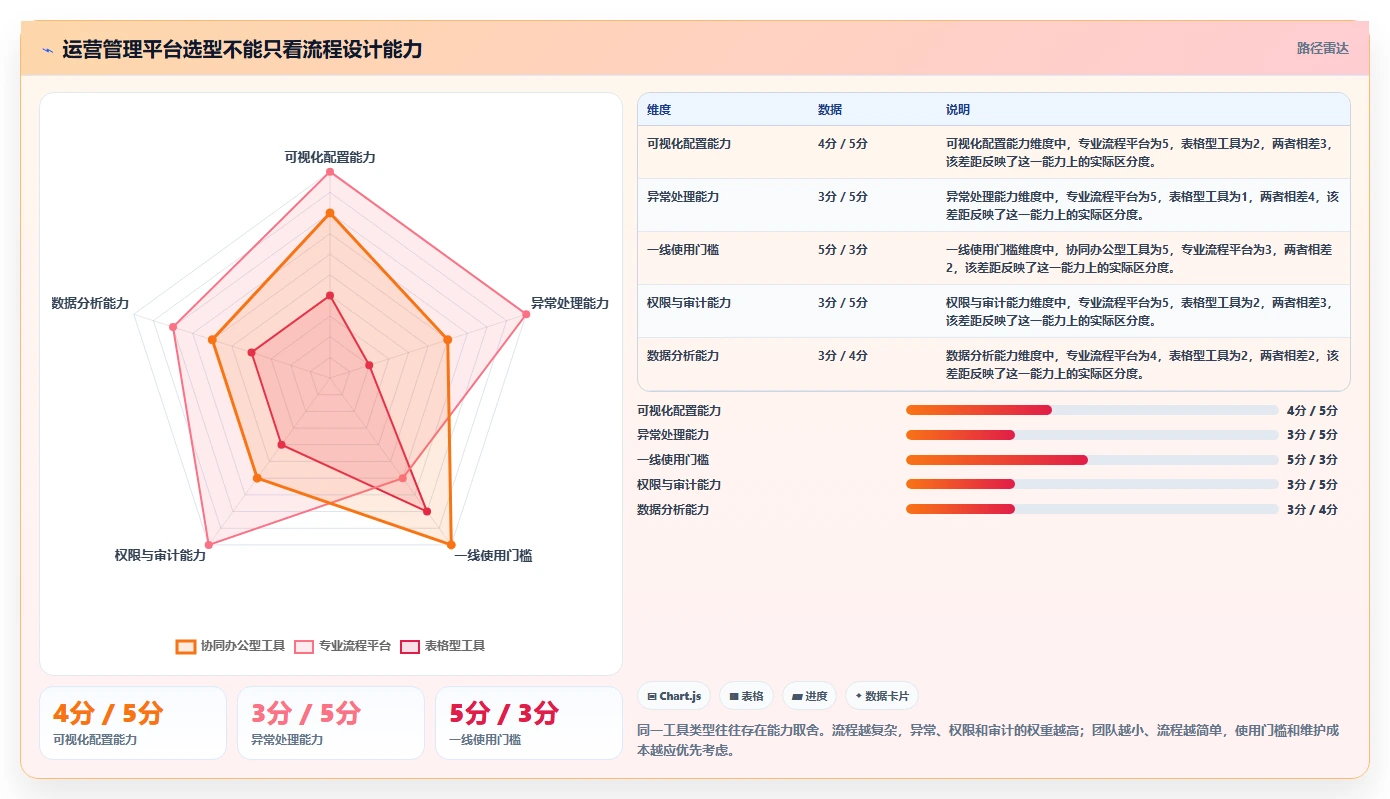
Task: Click 专业流程平台 point on 权限与审计能力 axis
Action: click(x=208, y=545)
